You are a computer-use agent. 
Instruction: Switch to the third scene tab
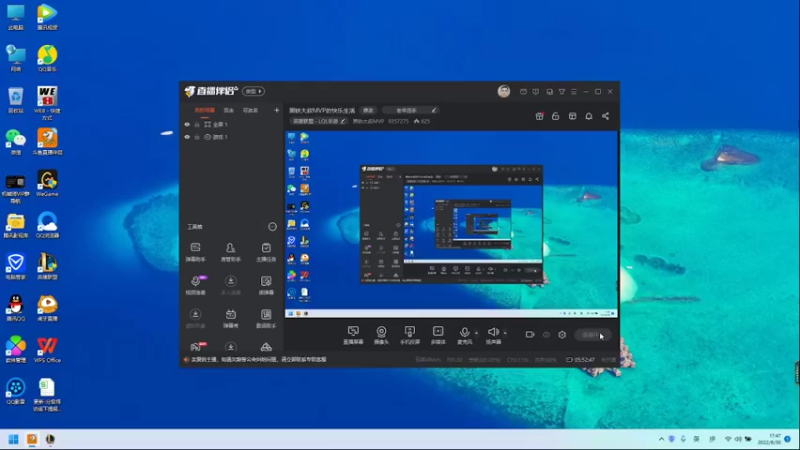point(250,110)
